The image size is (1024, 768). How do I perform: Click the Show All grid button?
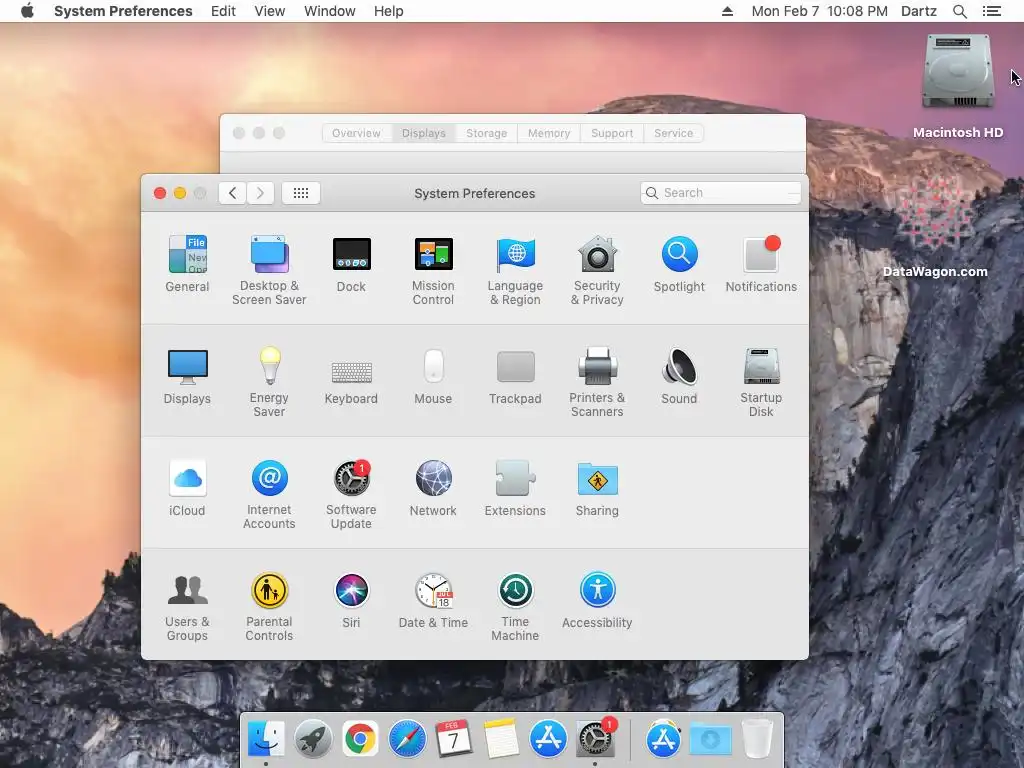[301, 193]
